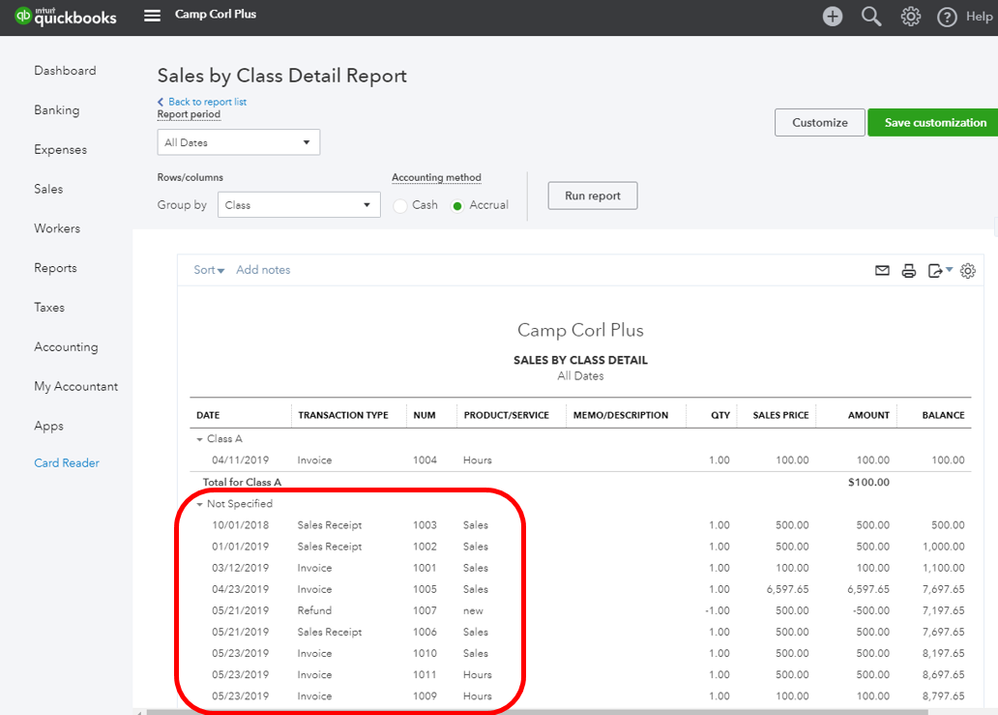
Task: Open the 03/12/2019 Invoice 1001 row
Action: (580, 568)
